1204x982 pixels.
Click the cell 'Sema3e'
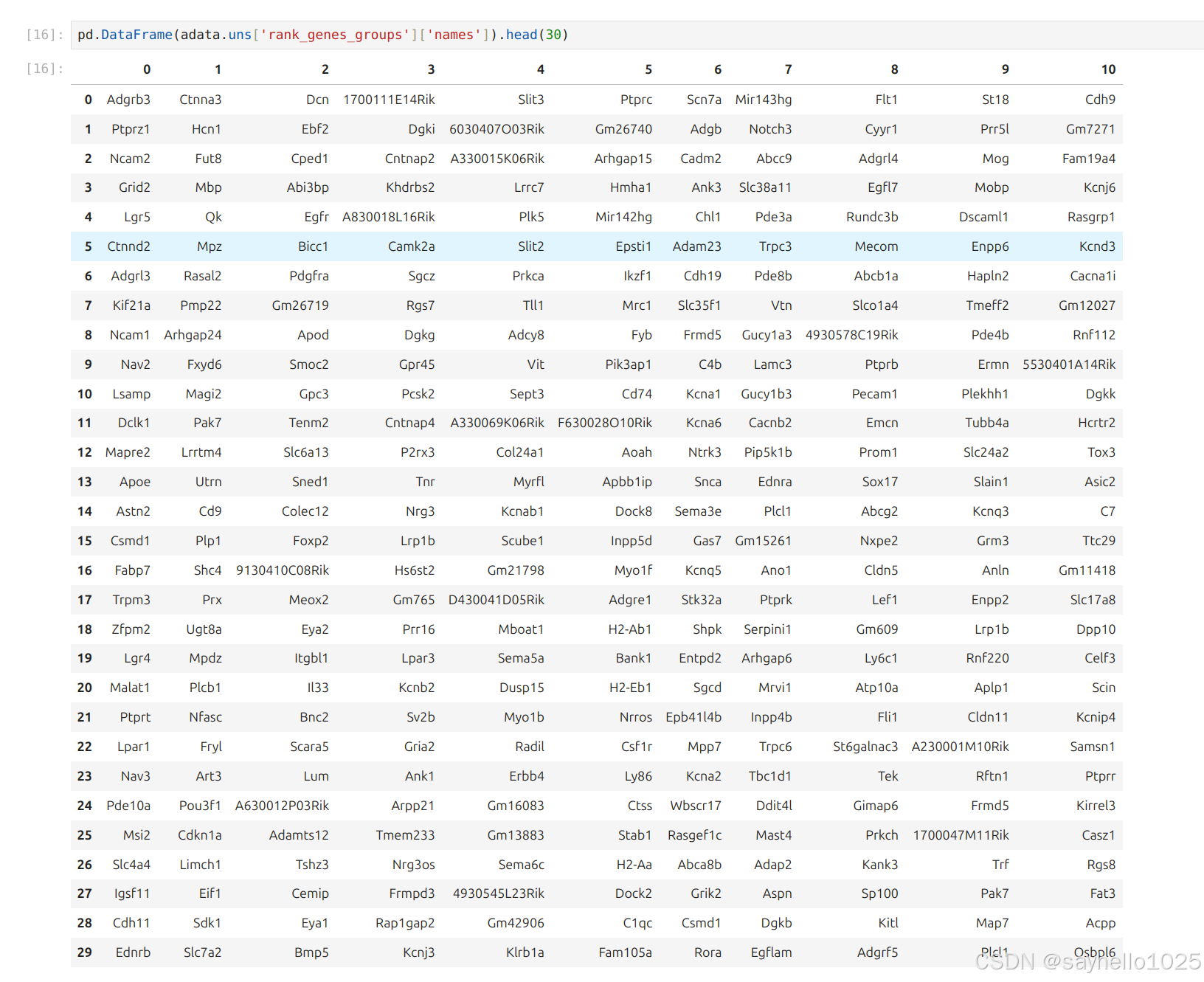point(698,511)
